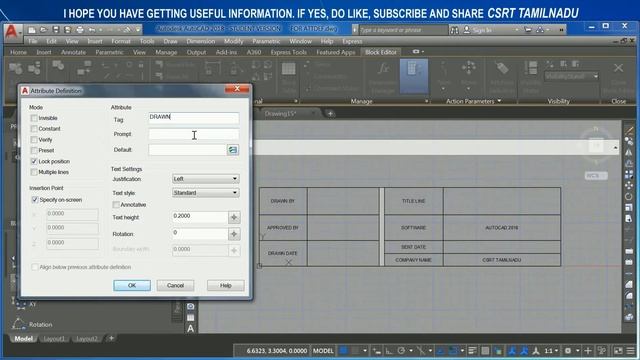Click the keyword search box

pyautogui.click(x=402, y=30)
